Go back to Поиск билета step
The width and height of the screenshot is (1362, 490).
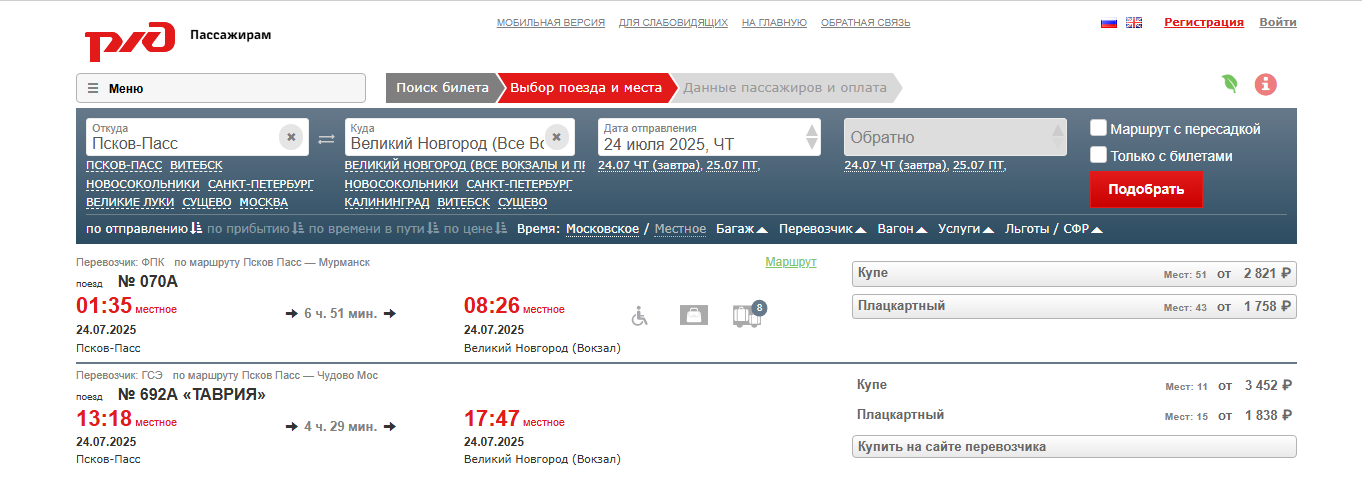pyautogui.click(x=442, y=88)
